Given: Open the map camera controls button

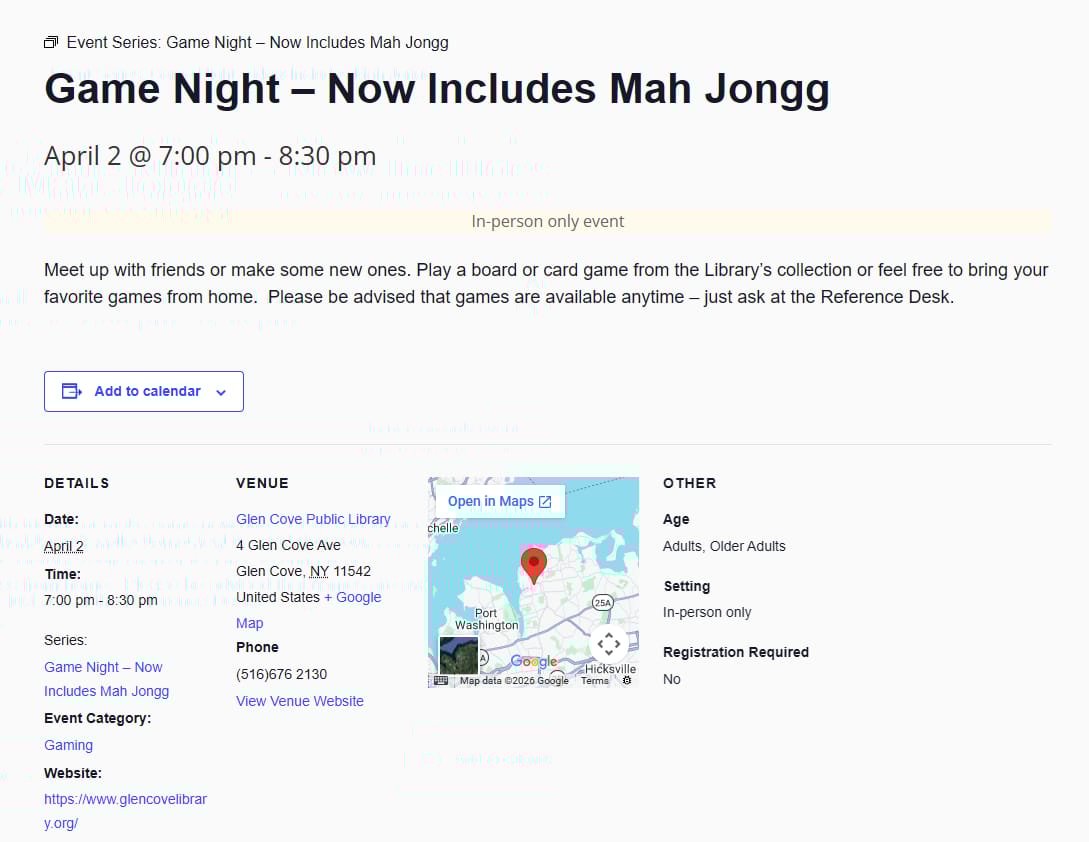Looking at the screenshot, I should tap(609, 644).
